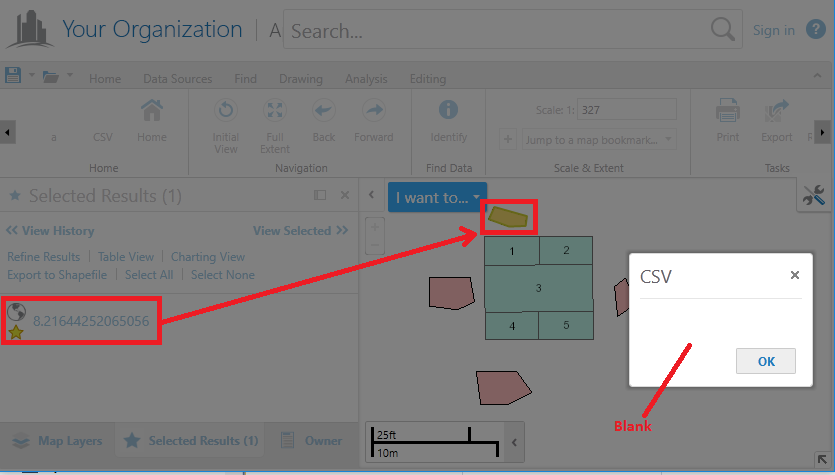Open the Find ribbon tab
Viewport: 835px width, 475px height.
click(245, 79)
